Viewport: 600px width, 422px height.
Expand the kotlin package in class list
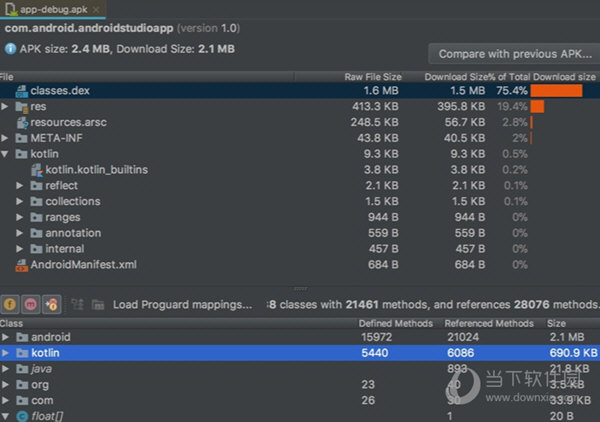click(5, 353)
